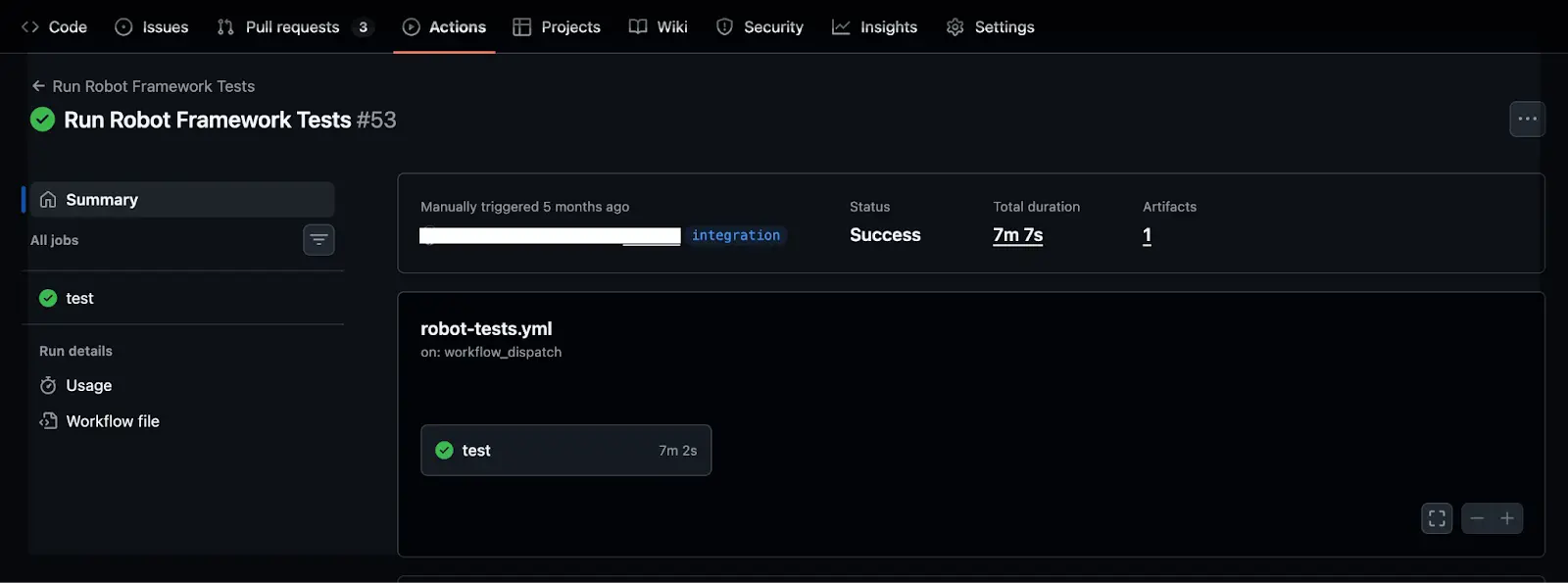Click the Insights graph icon
Screen dimensions: 1568x583
841,27
